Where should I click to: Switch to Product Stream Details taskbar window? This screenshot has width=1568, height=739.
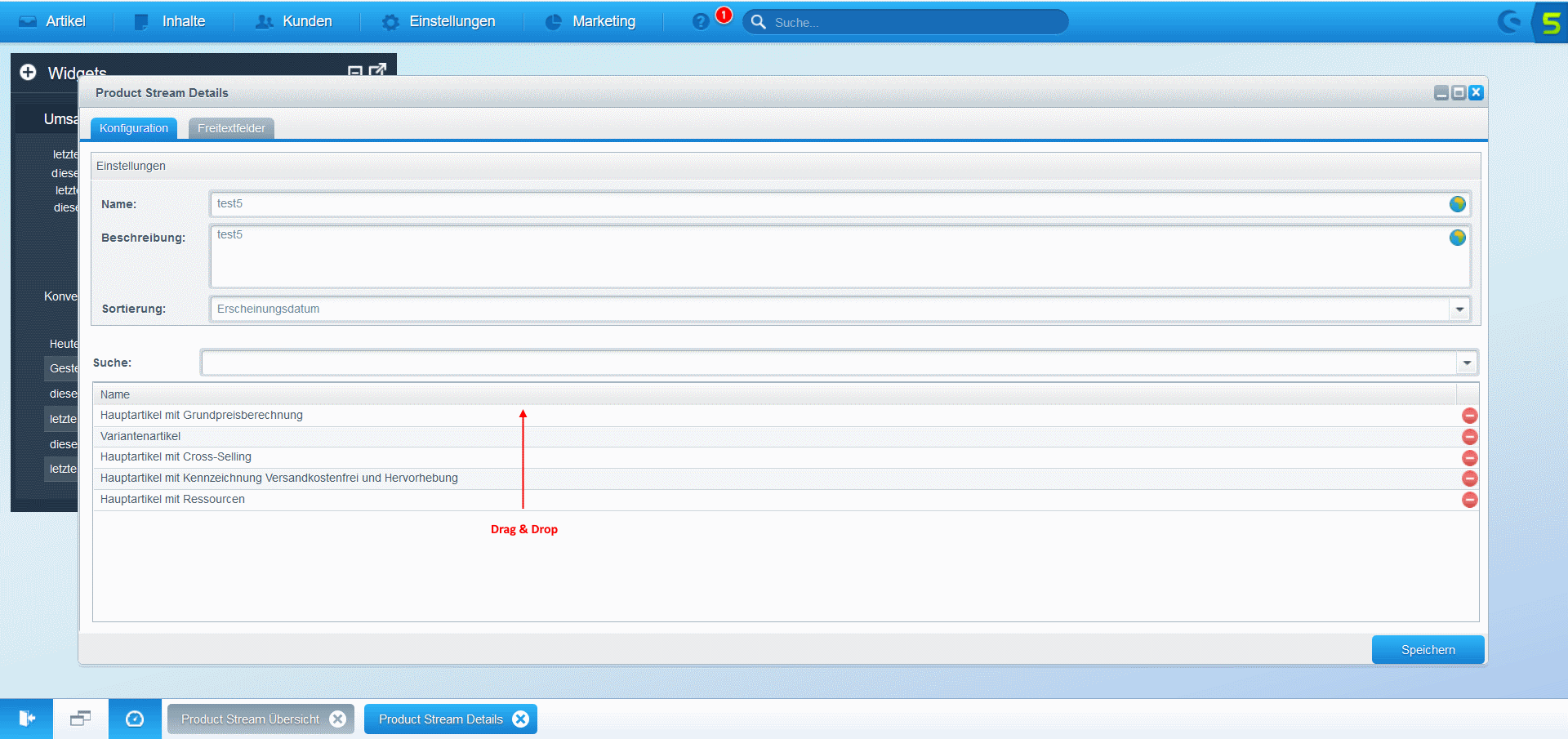point(440,719)
